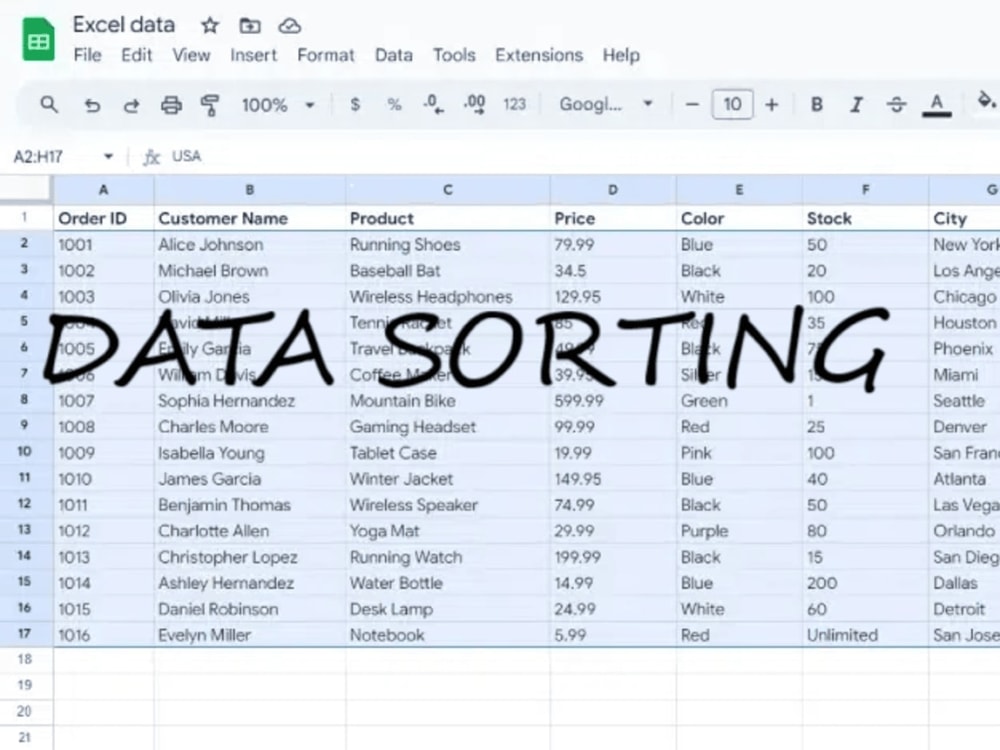
Task: Open the Extensions menu
Action: [539, 55]
